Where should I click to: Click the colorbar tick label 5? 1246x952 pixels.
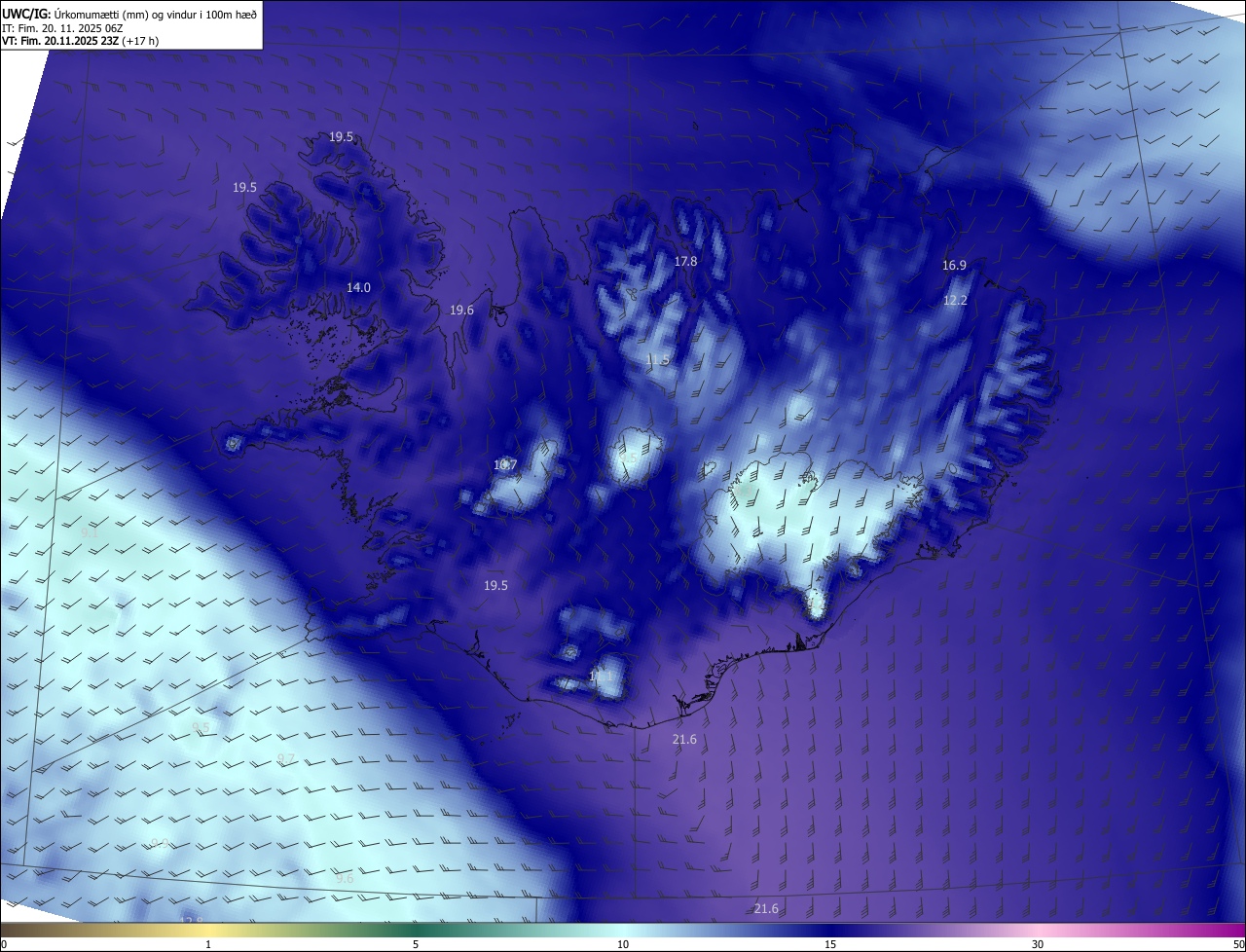click(416, 944)
